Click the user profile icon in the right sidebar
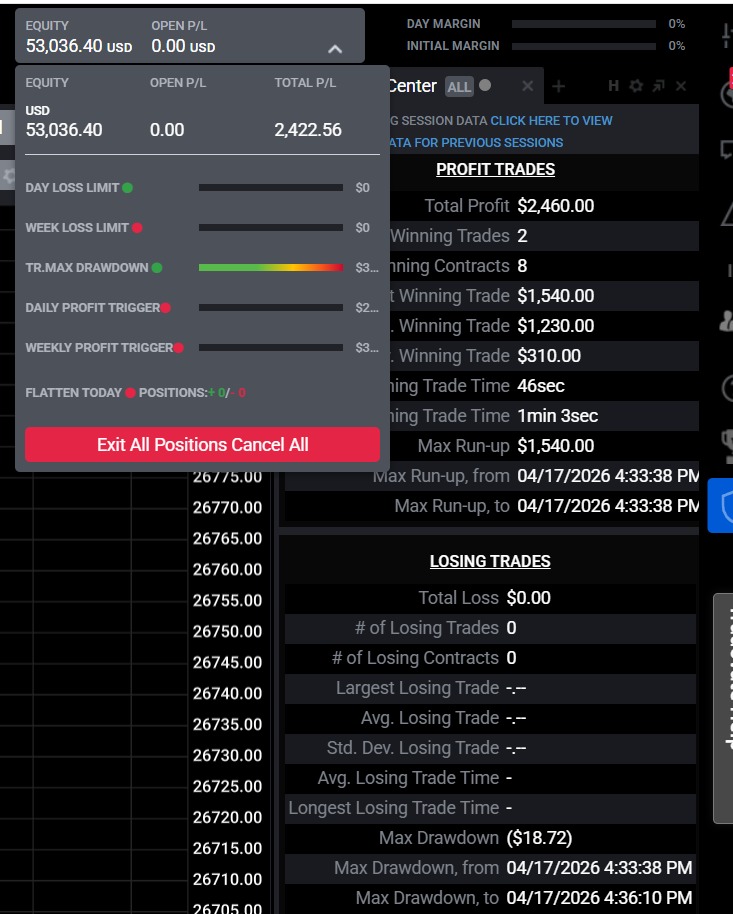The image size is (733, 914). tap(727, 321)
